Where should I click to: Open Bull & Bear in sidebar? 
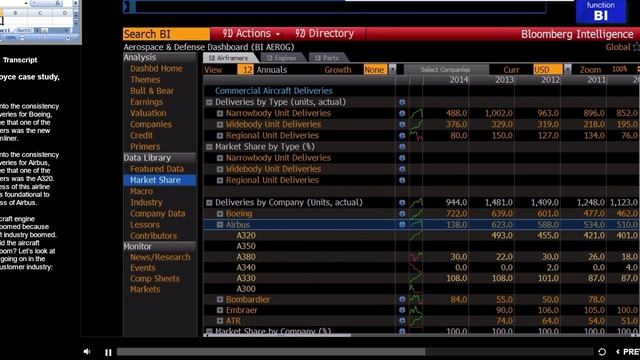tap(152, 91)
